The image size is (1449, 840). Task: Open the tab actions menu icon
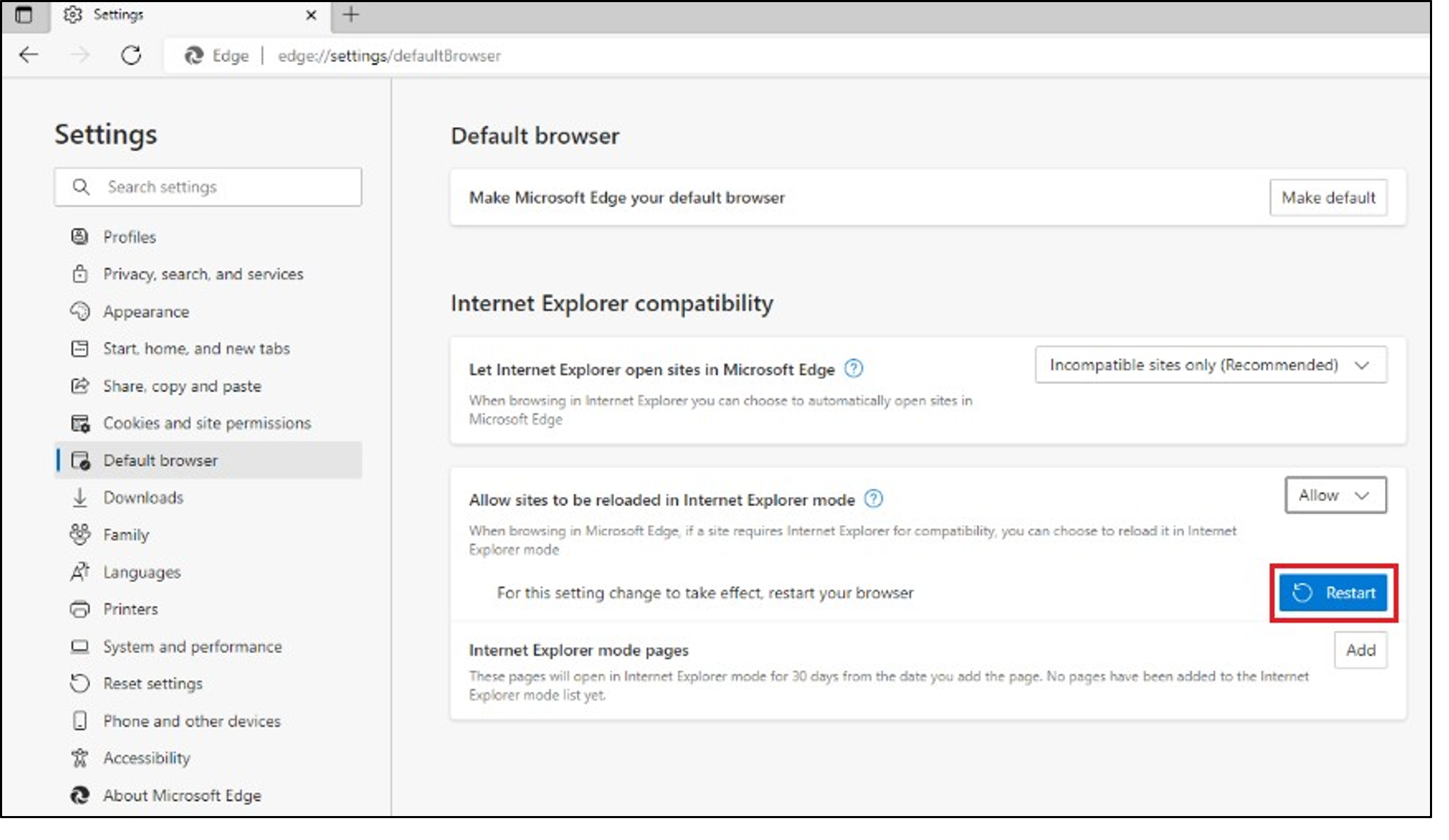[23, 14]
